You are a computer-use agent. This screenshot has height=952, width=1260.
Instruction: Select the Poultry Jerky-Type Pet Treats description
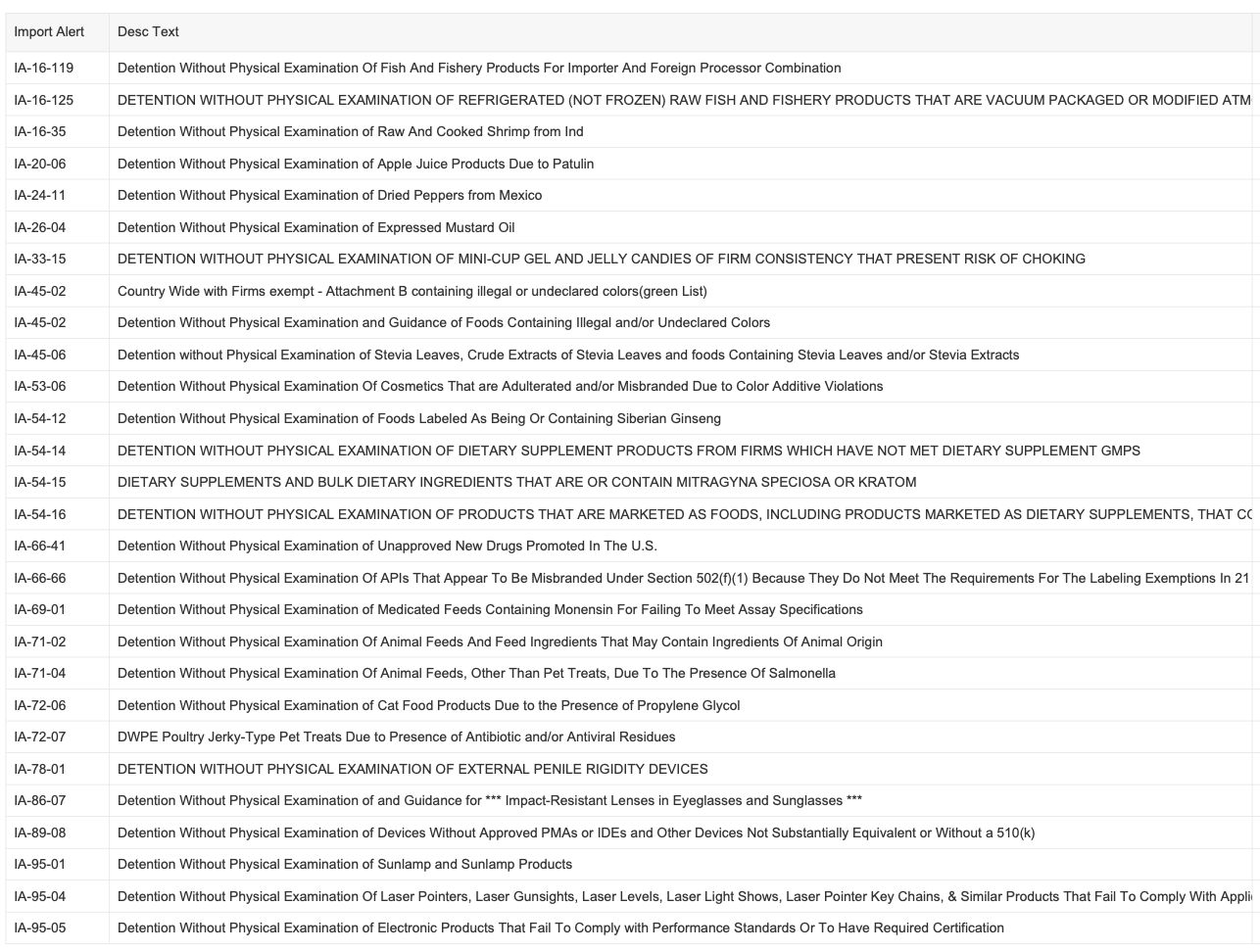396,737
